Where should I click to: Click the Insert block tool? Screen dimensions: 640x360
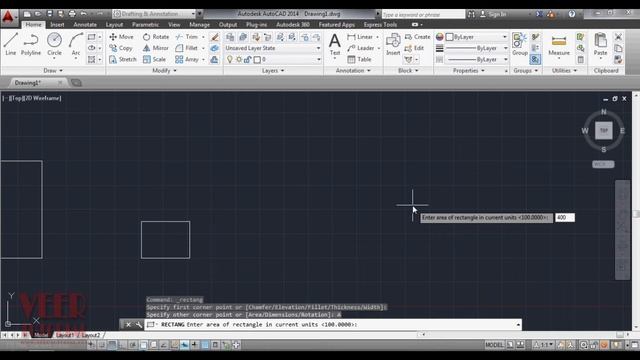point(393,44)
